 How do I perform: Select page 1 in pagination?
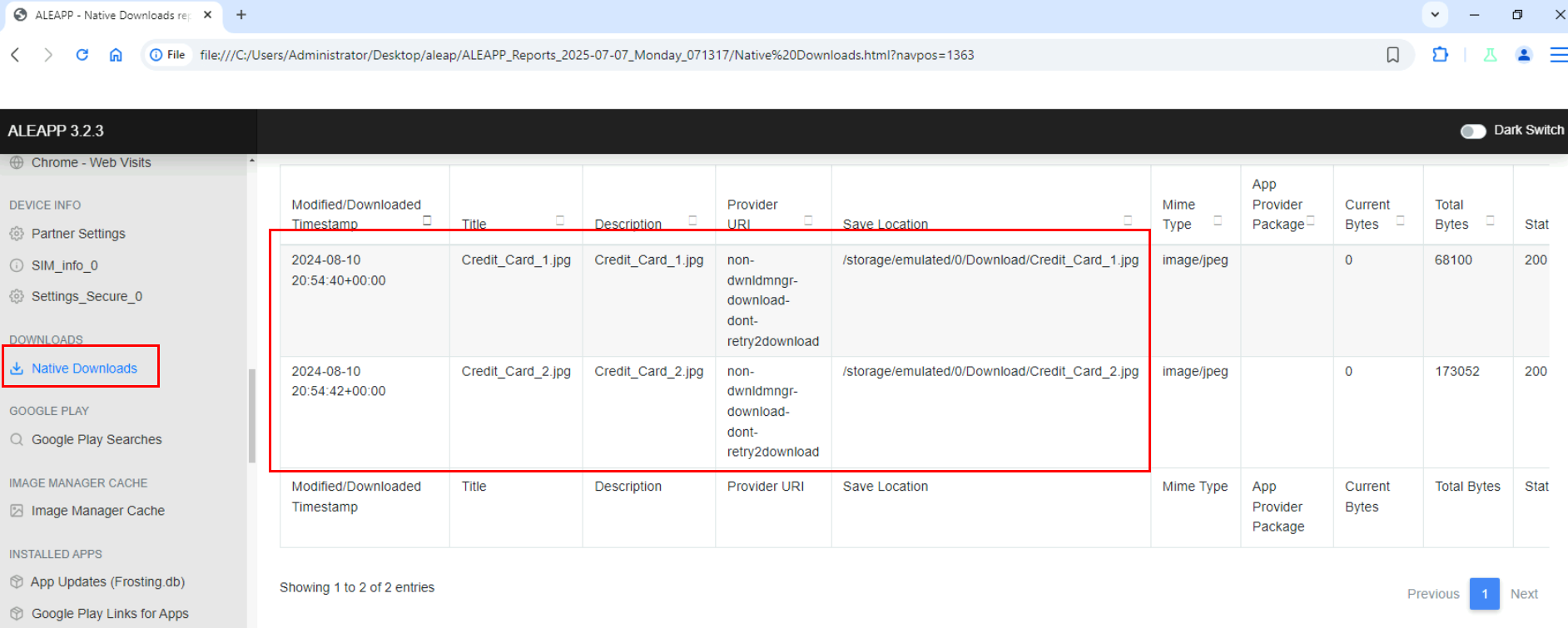[x=1484, y=594]
